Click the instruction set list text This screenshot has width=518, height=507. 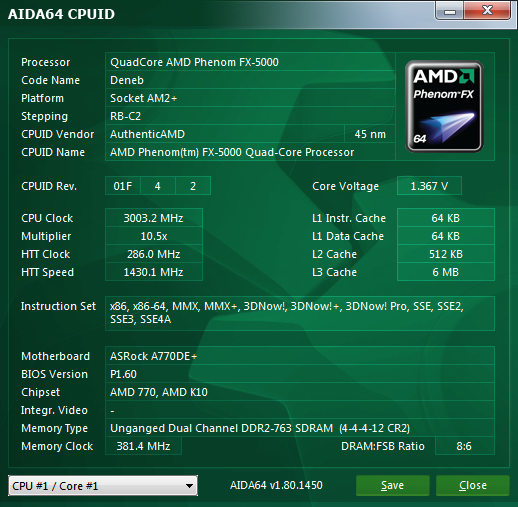(287, 313)
